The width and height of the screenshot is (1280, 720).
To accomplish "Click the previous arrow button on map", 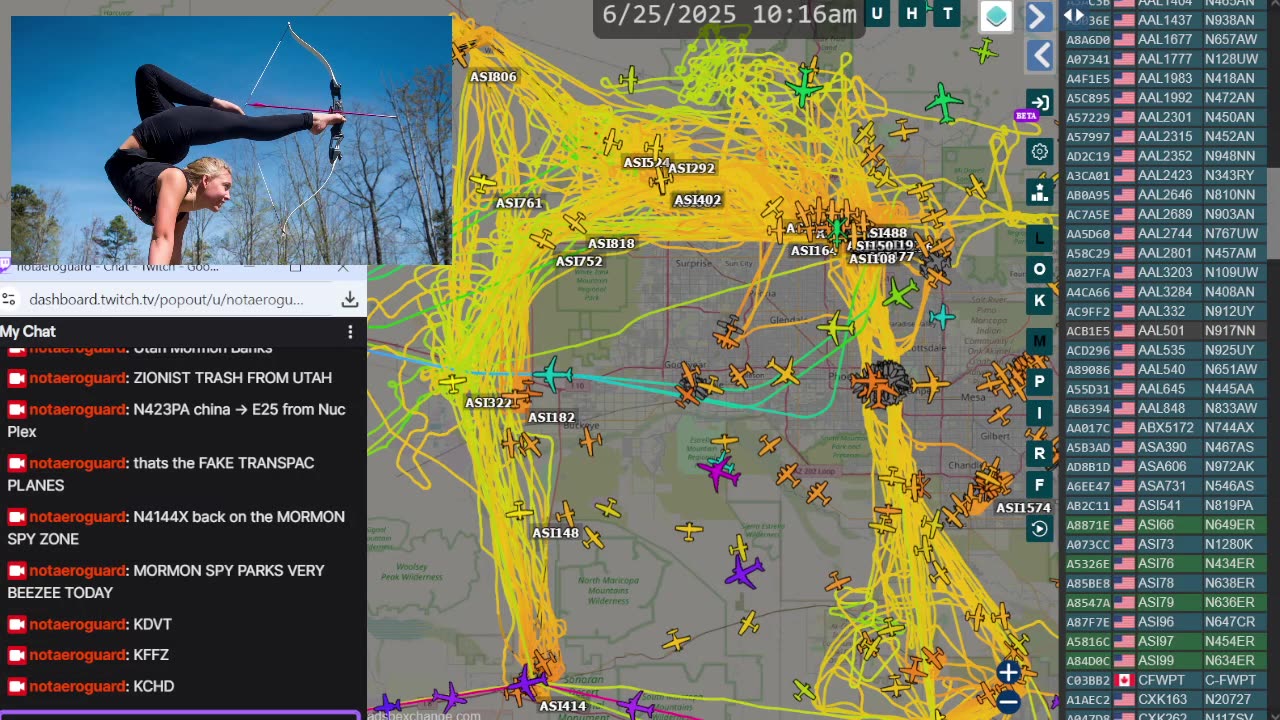I will [x=1040, y=55].
